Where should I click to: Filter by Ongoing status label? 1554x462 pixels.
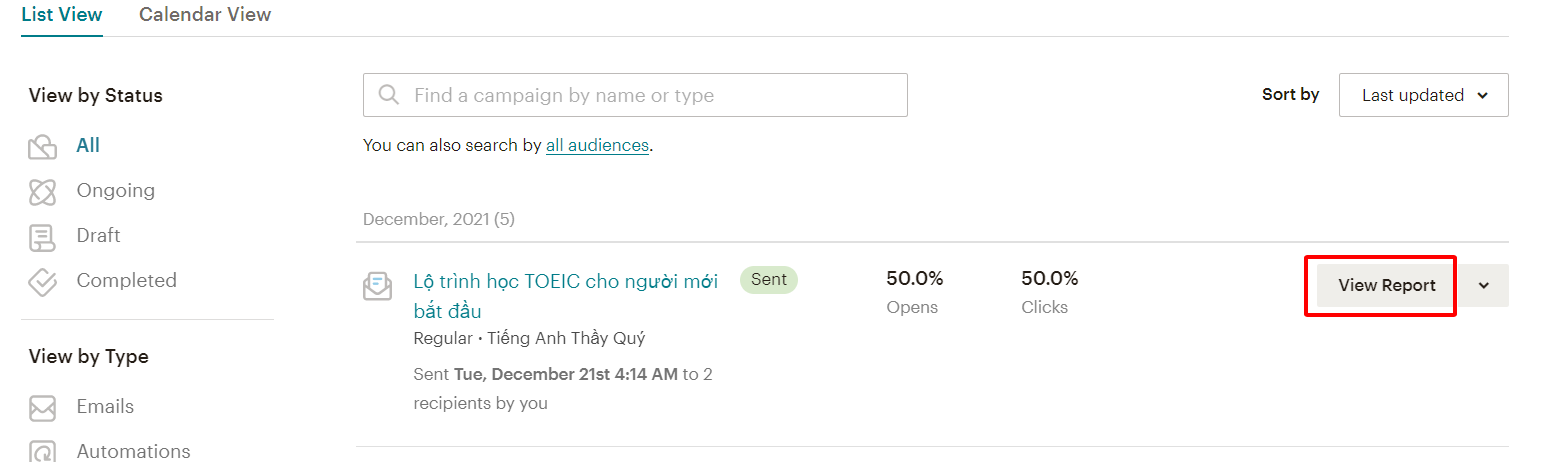(115, 191)
